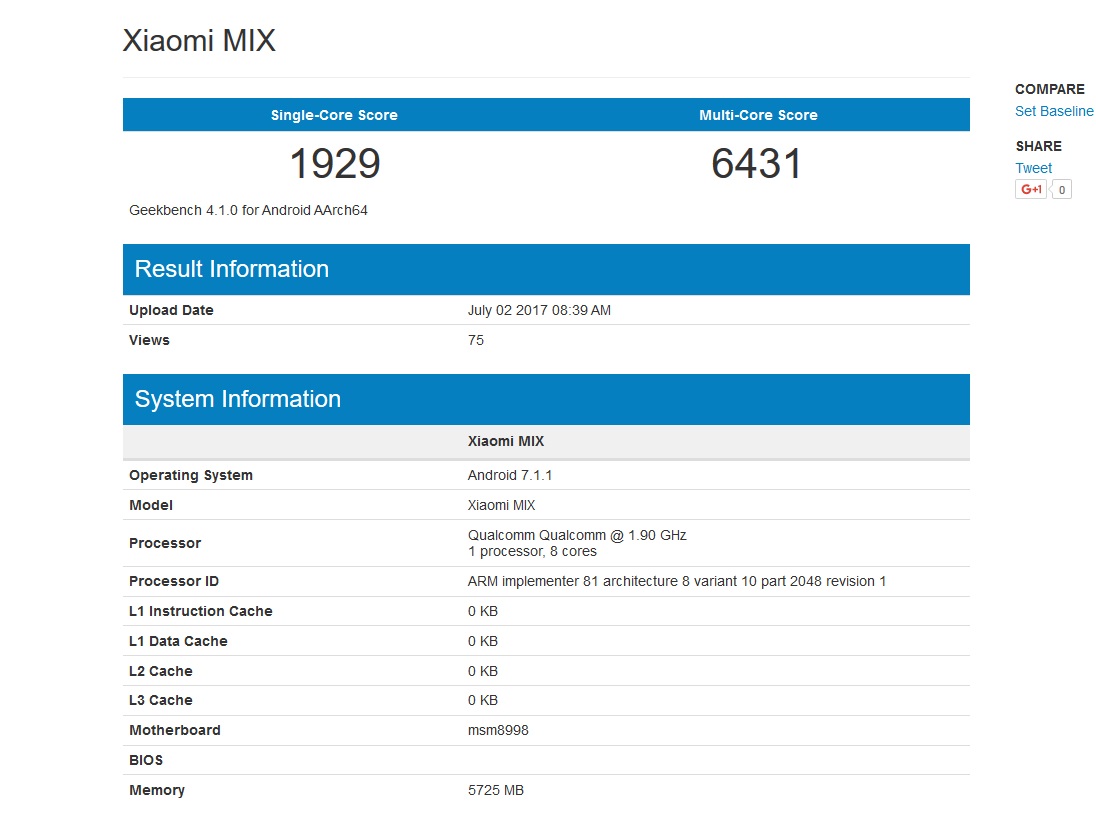Select the msm8998 motherboard value
The width and height of the screenshot is (1096, 822).
[x=498, y=730]
